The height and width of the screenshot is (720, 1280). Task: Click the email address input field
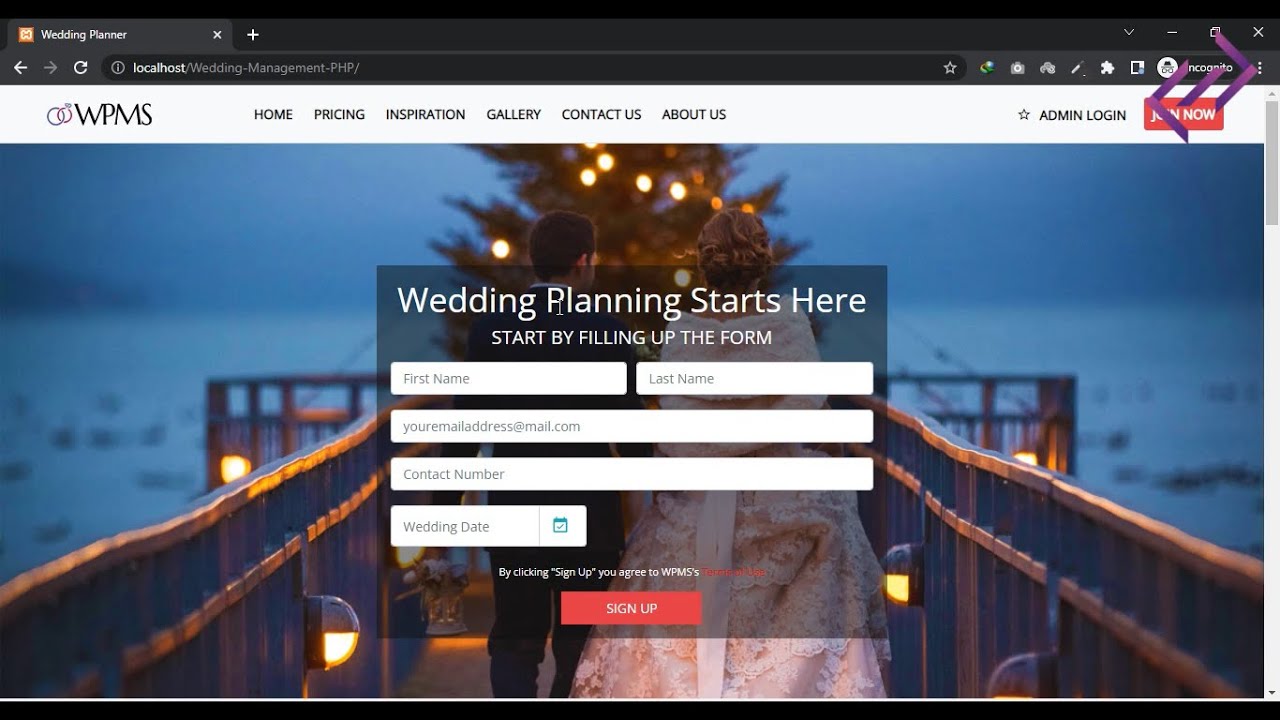click(x=632, y=426)
